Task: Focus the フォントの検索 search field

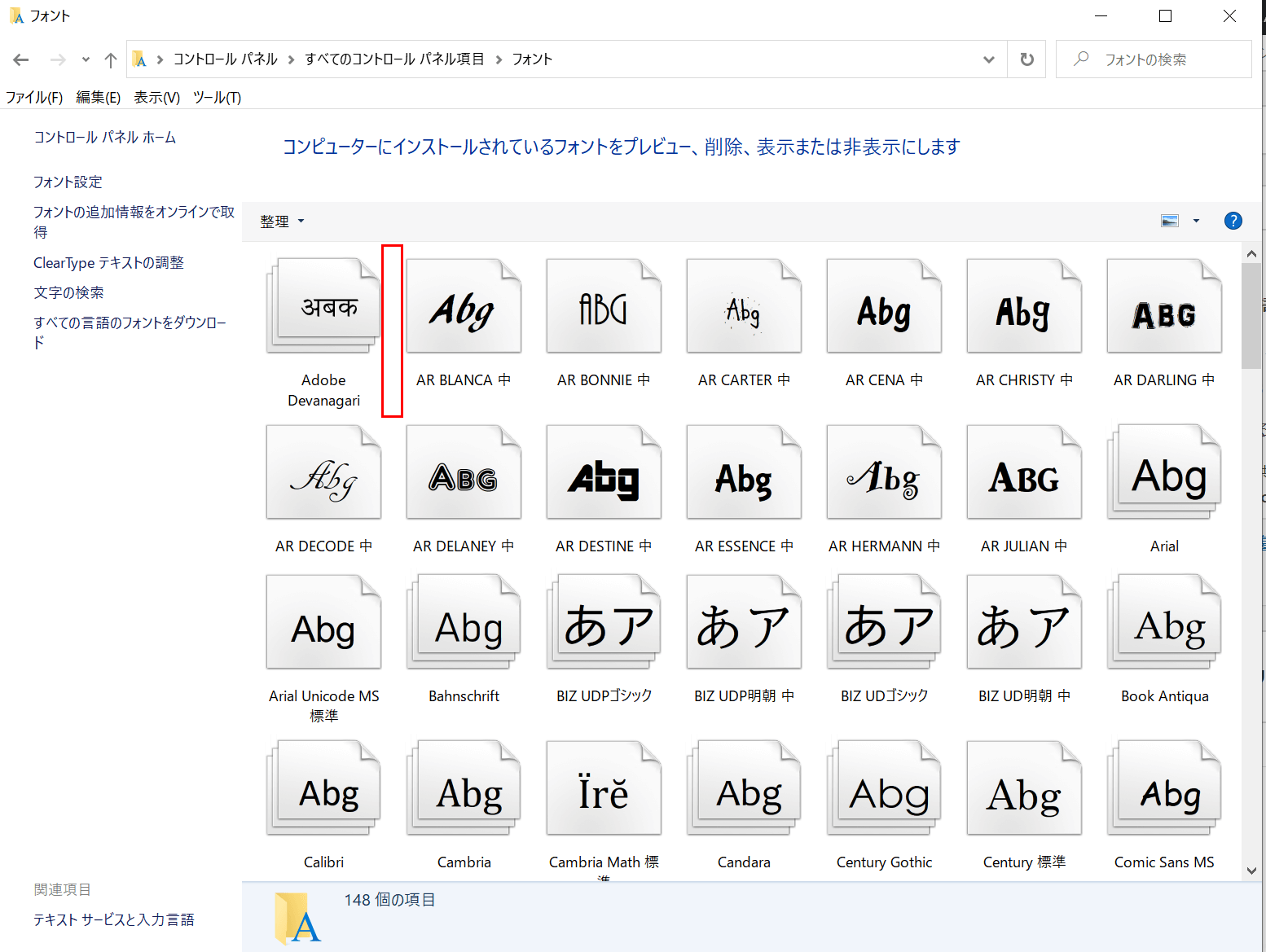Action: point(1154,59)
